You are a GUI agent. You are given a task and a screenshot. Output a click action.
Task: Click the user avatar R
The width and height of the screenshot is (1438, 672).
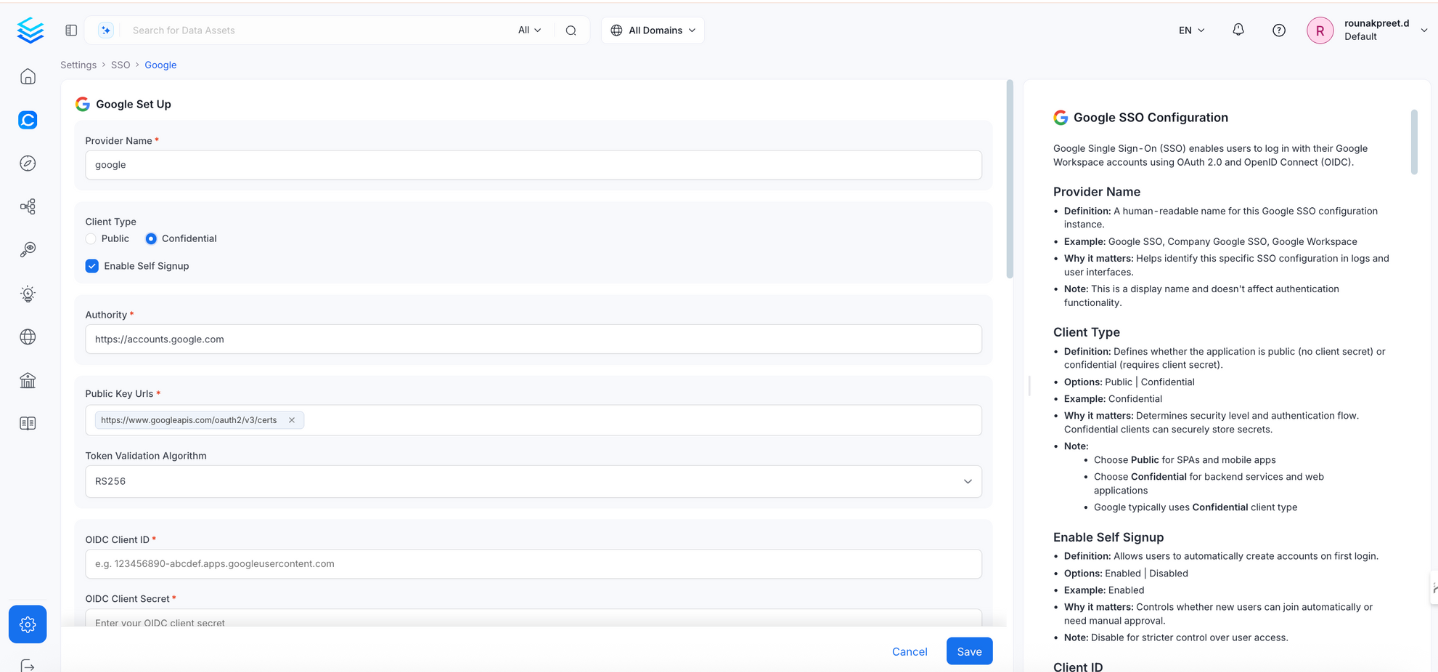pyautogui.click(x=1320, y=30)
